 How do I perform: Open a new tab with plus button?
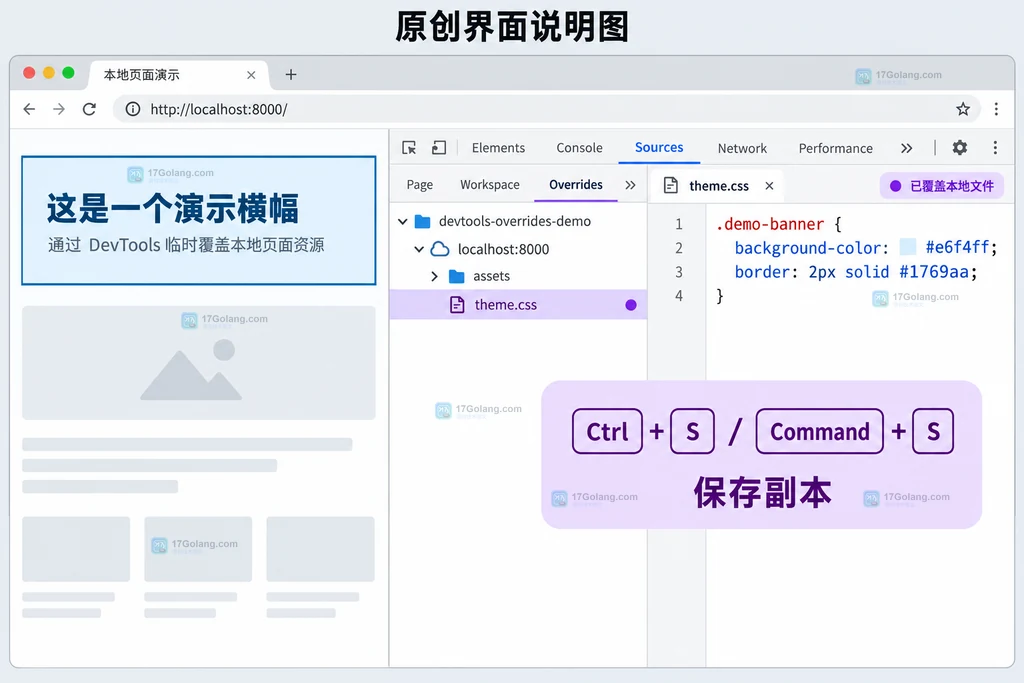click(291, 74)
